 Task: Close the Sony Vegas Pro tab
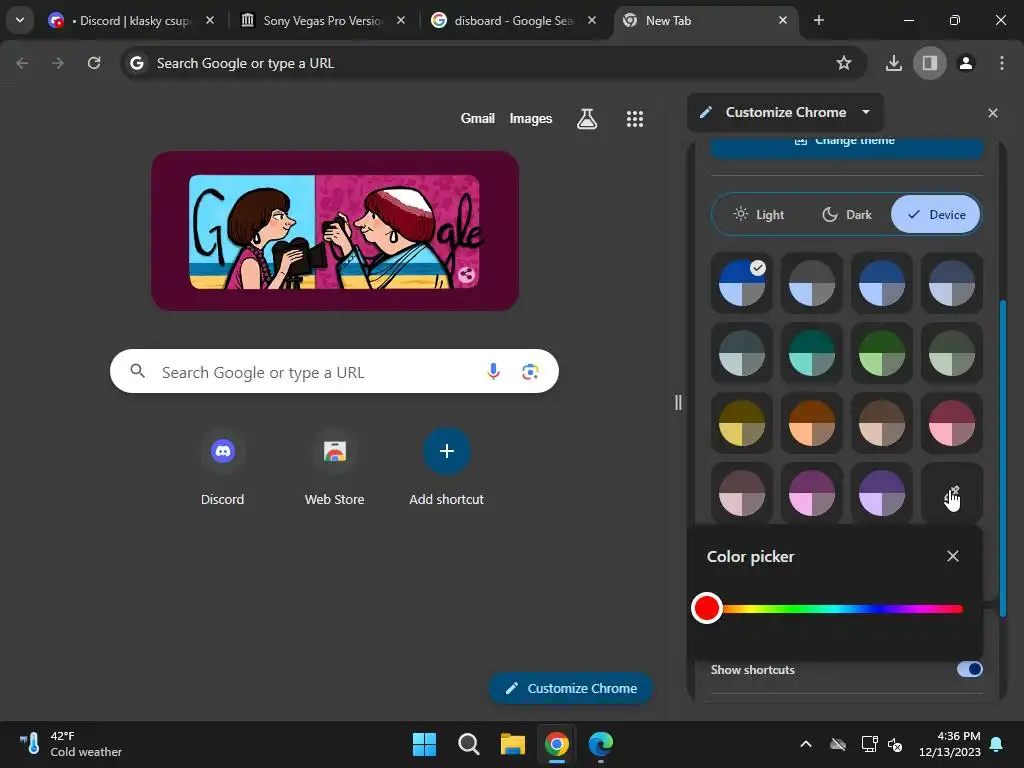[401, 21]
